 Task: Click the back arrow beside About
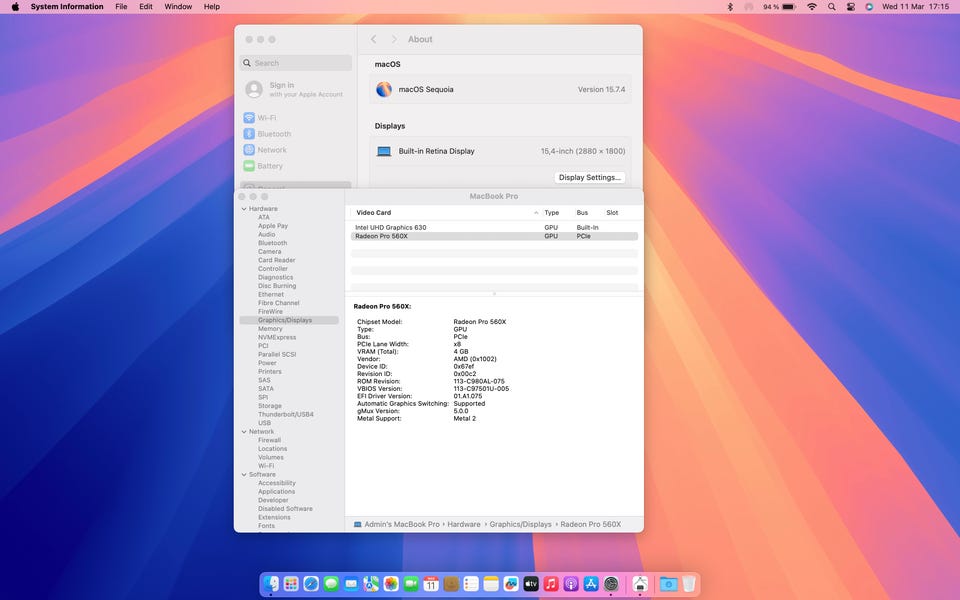374,39
